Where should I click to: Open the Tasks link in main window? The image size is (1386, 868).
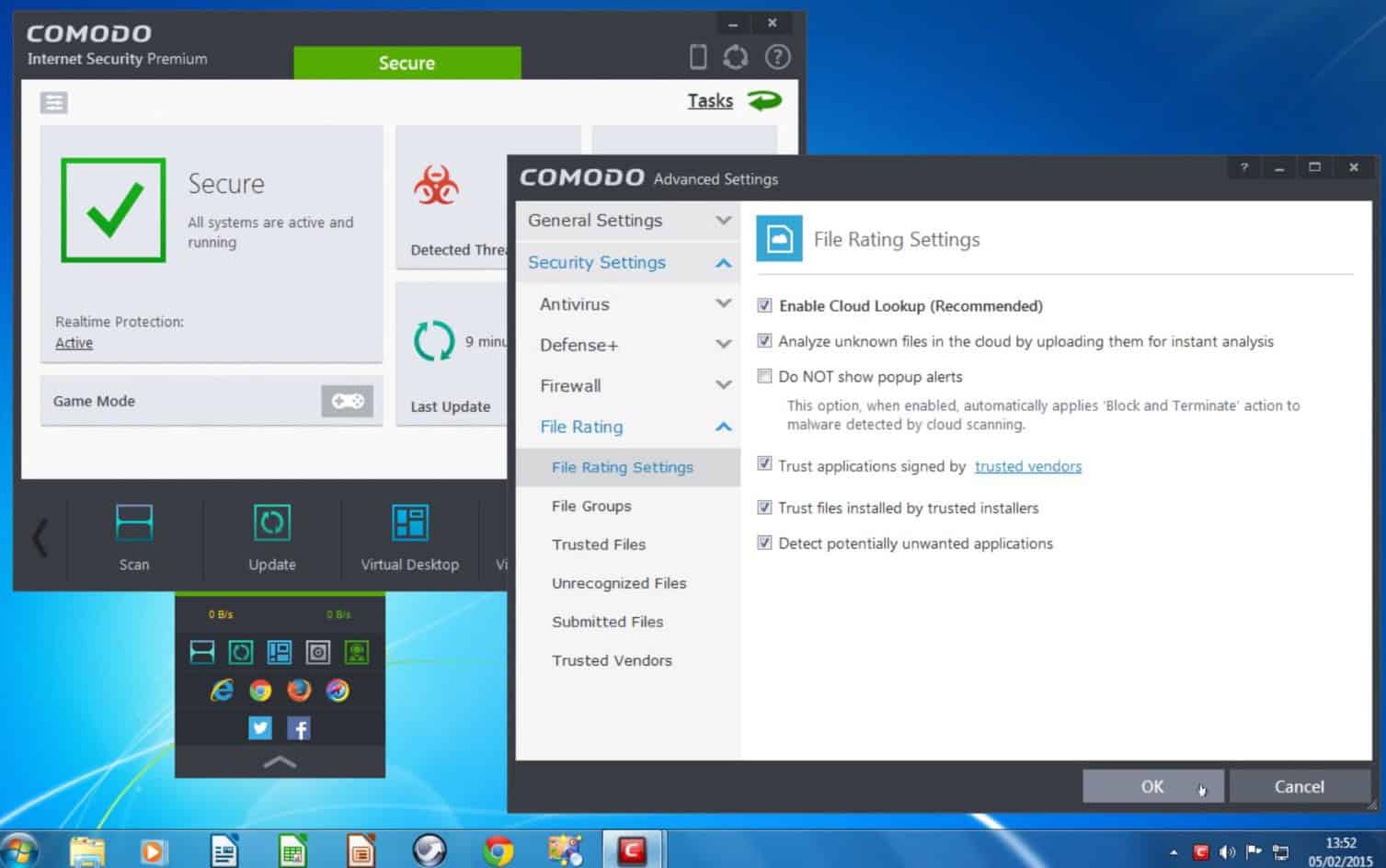pyautogui.click(x=710, y=101)
